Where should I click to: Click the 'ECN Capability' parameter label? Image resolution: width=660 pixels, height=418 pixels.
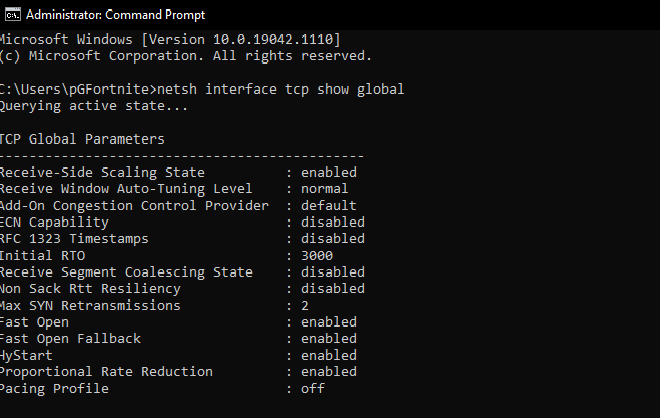pos(55,222)
